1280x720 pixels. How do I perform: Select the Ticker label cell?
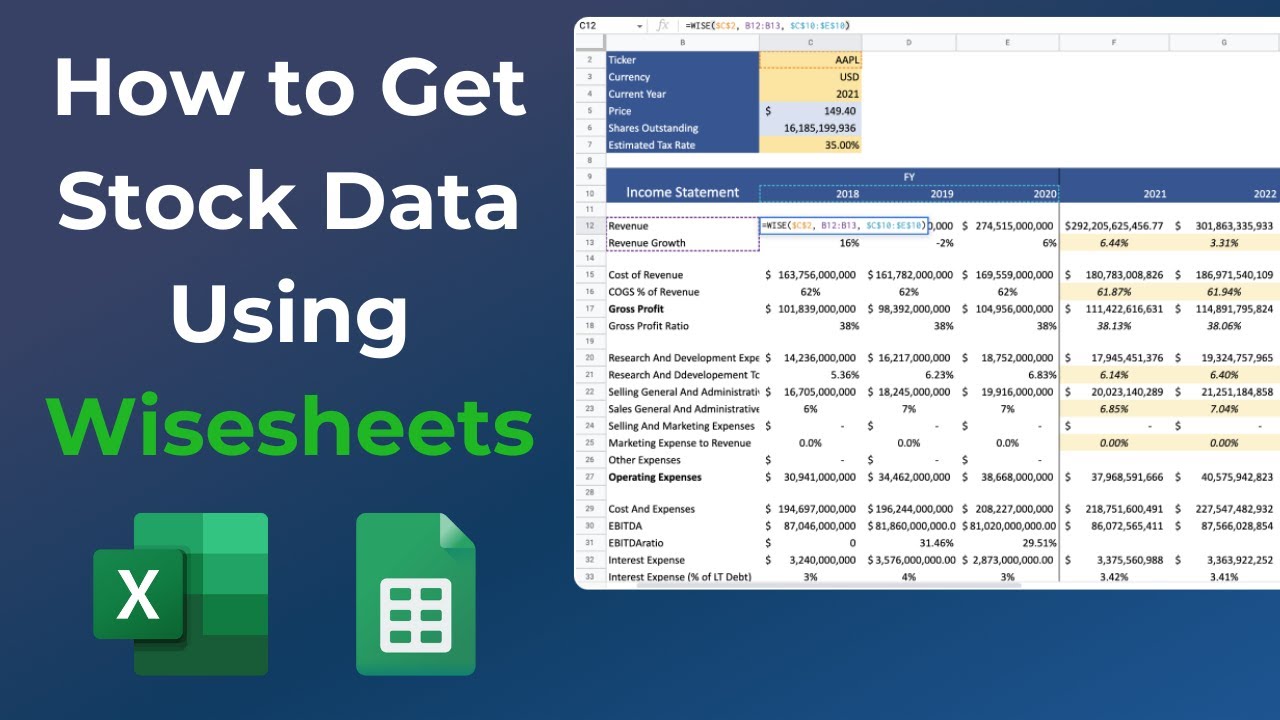[x=682, y=60]
